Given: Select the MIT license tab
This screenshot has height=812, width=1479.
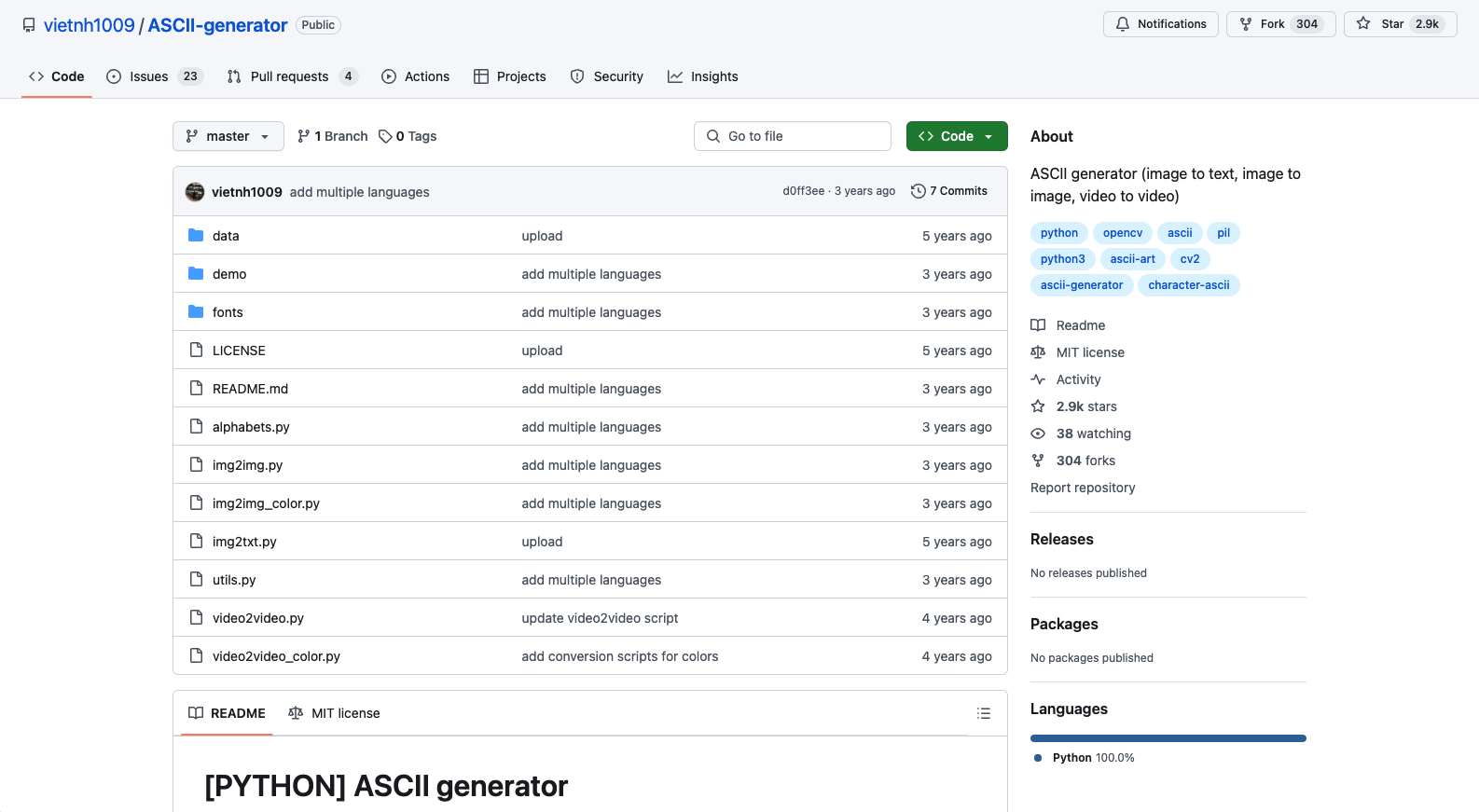Looking at the screenshot, I should (334, 713).
